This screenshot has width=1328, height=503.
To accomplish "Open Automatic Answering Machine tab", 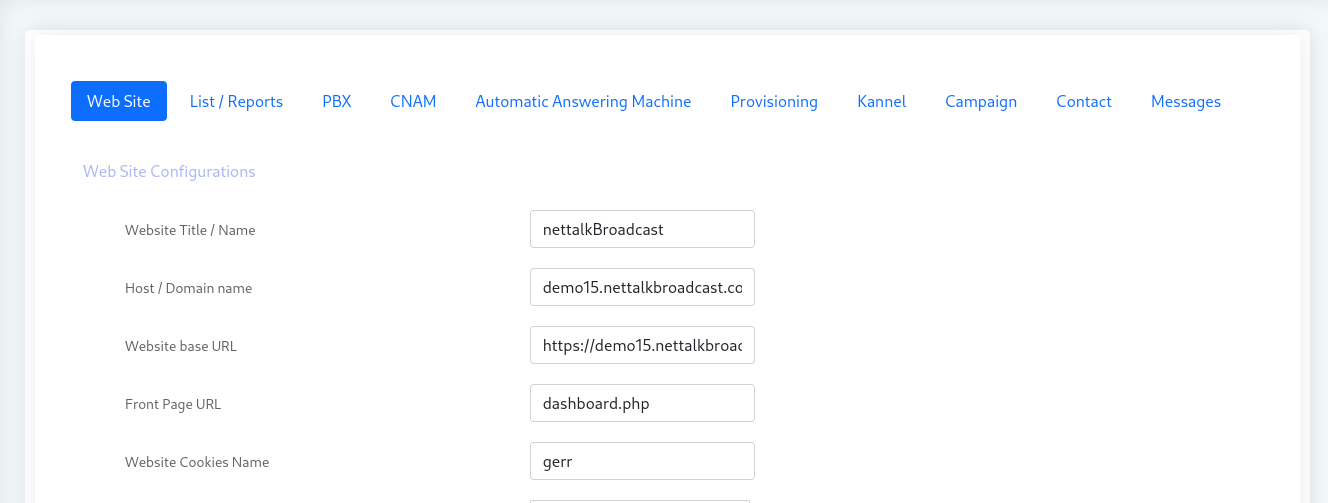I will click(583, 101).
